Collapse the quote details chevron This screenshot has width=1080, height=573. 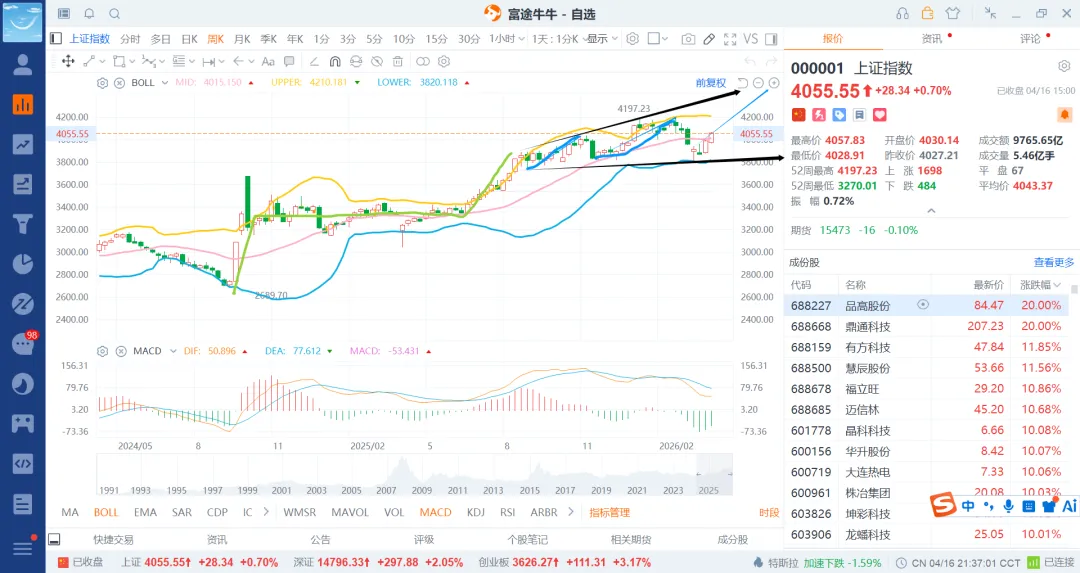931,211
